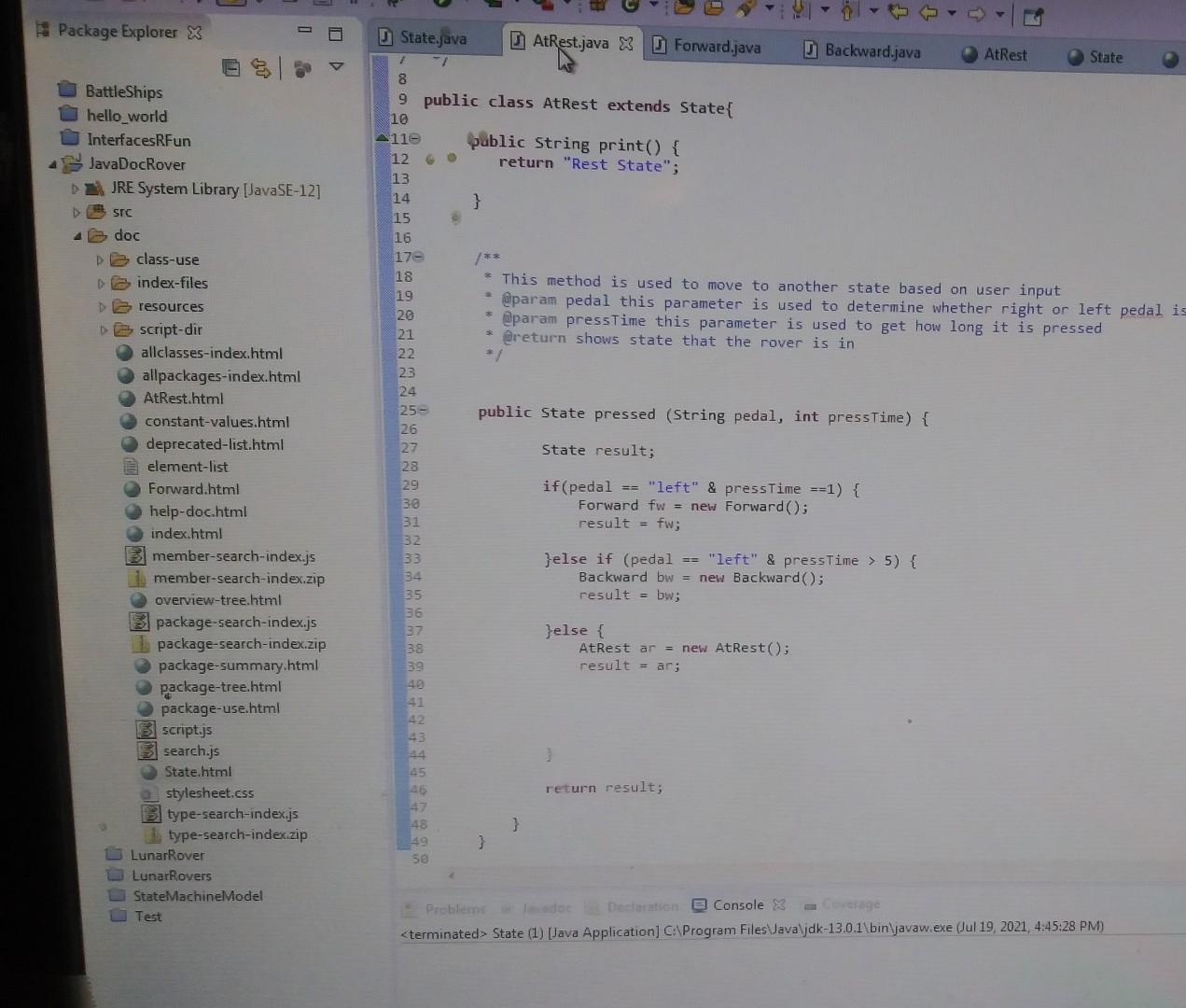Close the AtRest.java editor tab
This screenshot has height=1008, width=1186.
click(x=625, y=43)
